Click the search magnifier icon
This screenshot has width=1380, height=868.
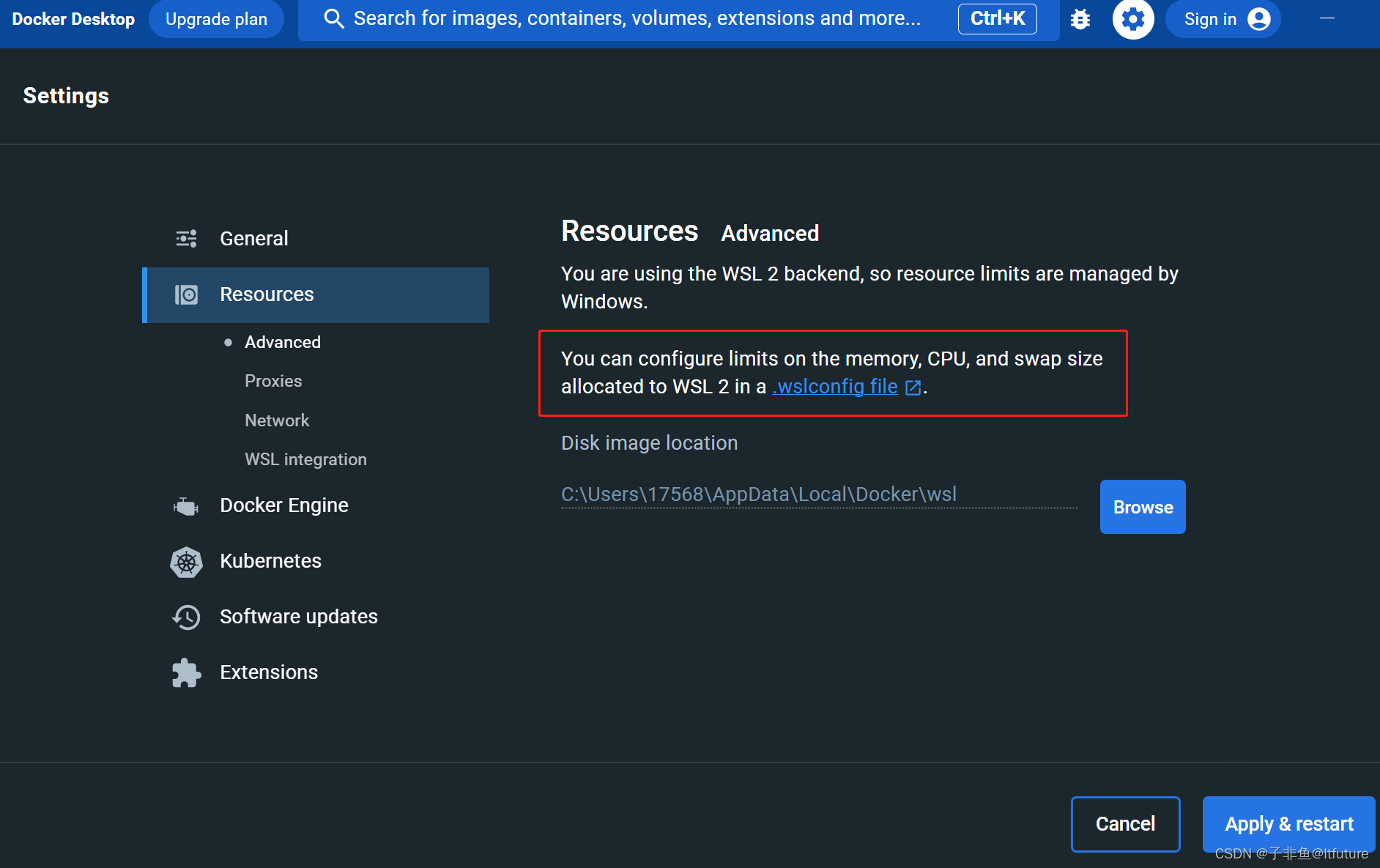pyautogui.click(x=334, y=18)
